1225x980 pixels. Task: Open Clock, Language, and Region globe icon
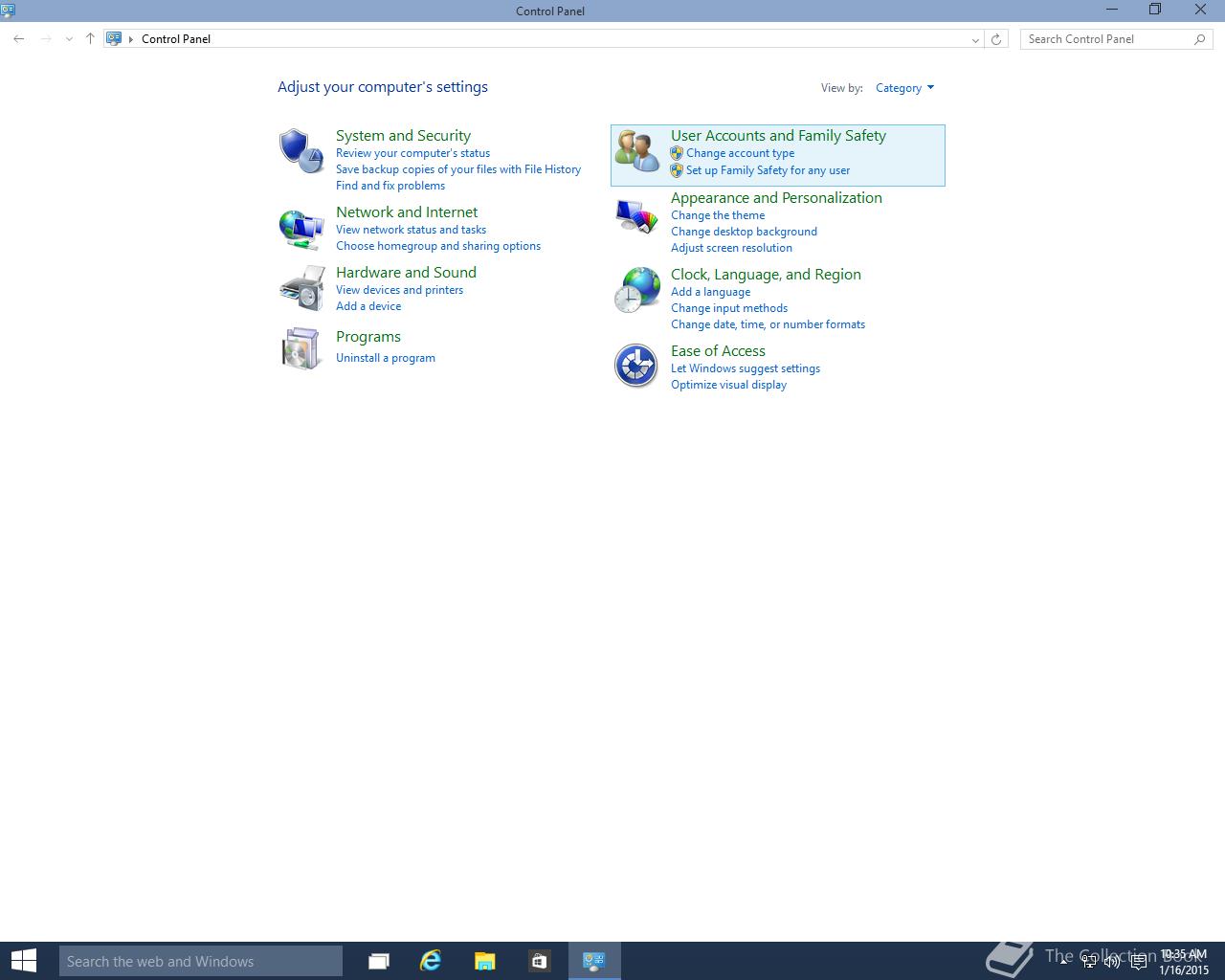click(637, 290)
